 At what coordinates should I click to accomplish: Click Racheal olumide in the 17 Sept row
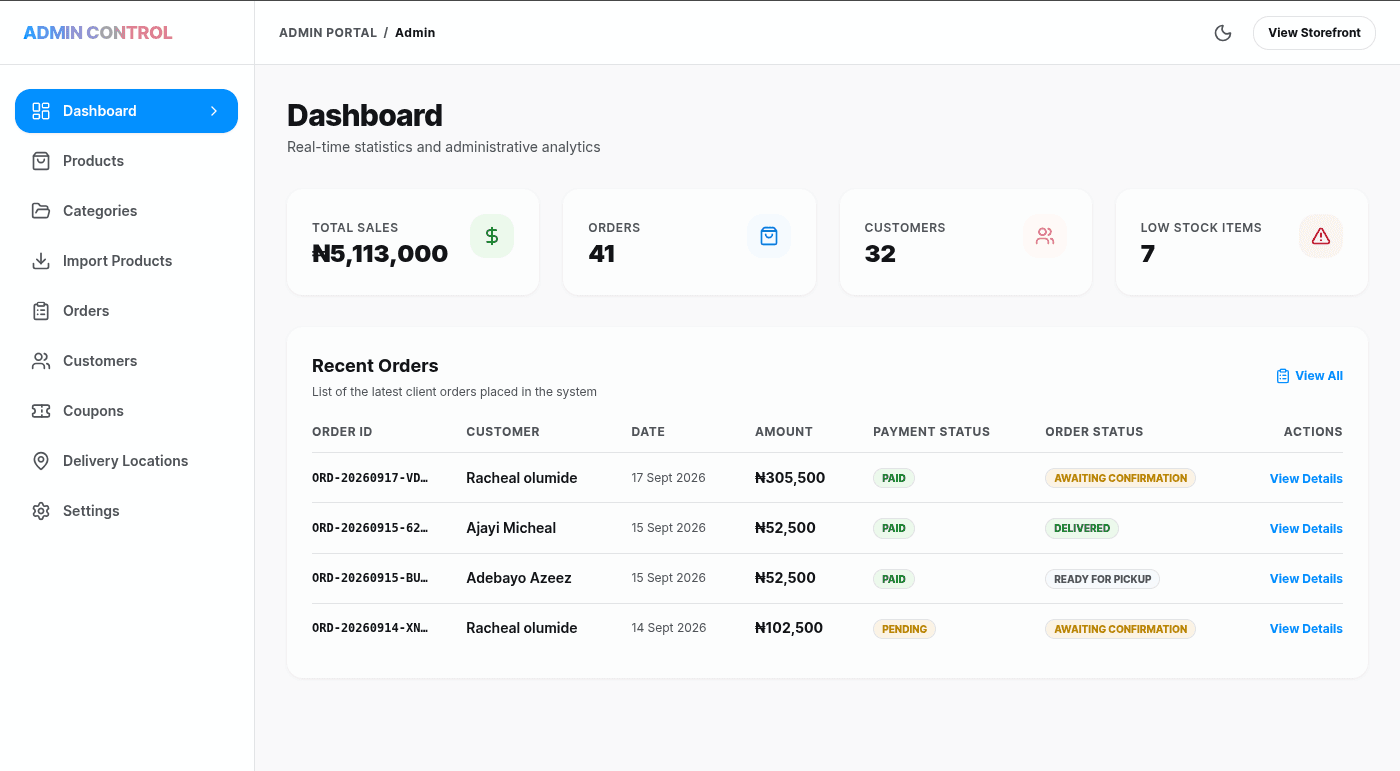[x=522, y=478]
